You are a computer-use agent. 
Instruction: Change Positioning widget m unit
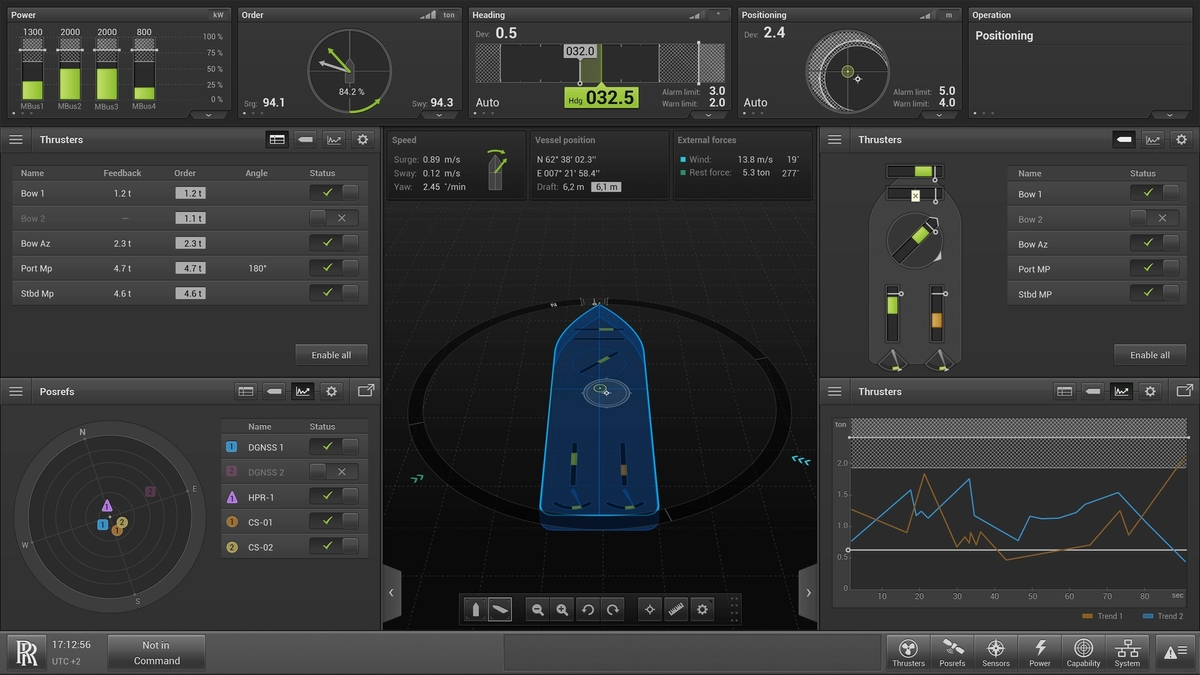tap(948, 15)
